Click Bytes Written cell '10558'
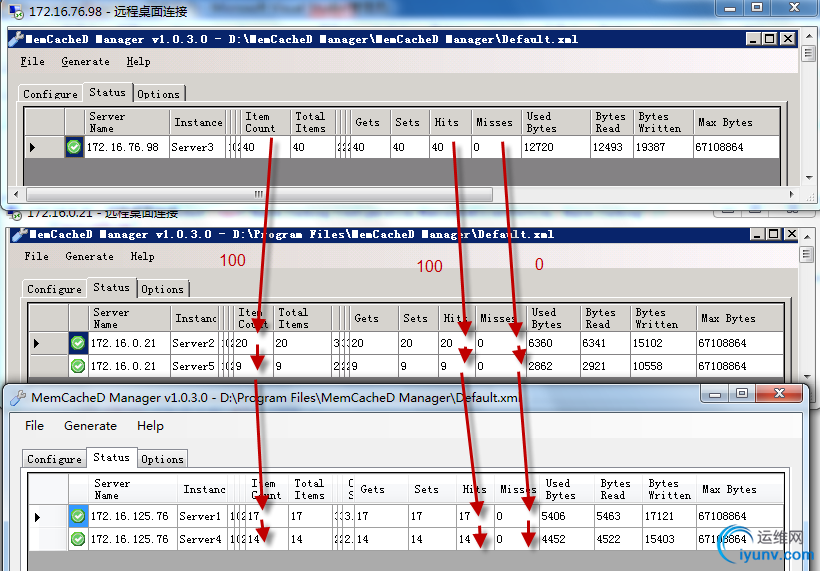Image resolution: width=820 pixels, height=571 pixels. [x=663, y=366]
